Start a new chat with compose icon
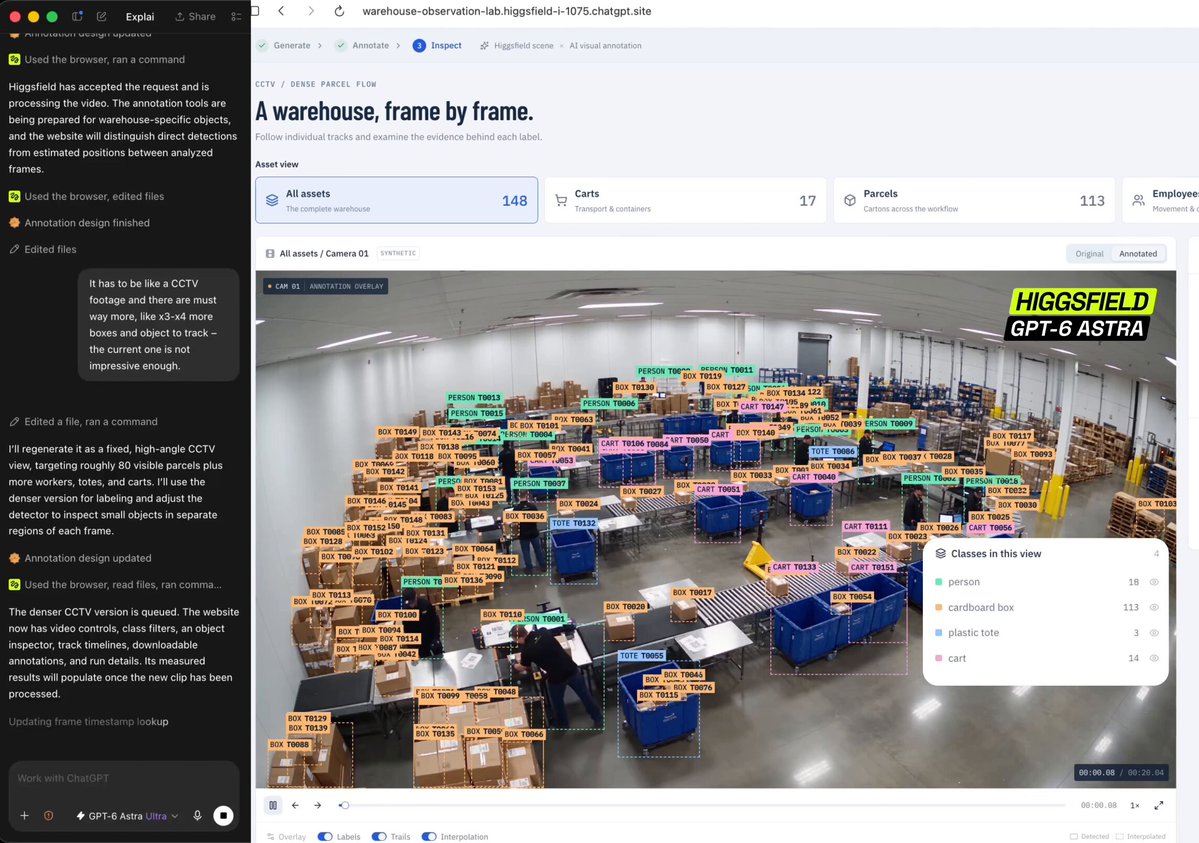 point(102,16)
